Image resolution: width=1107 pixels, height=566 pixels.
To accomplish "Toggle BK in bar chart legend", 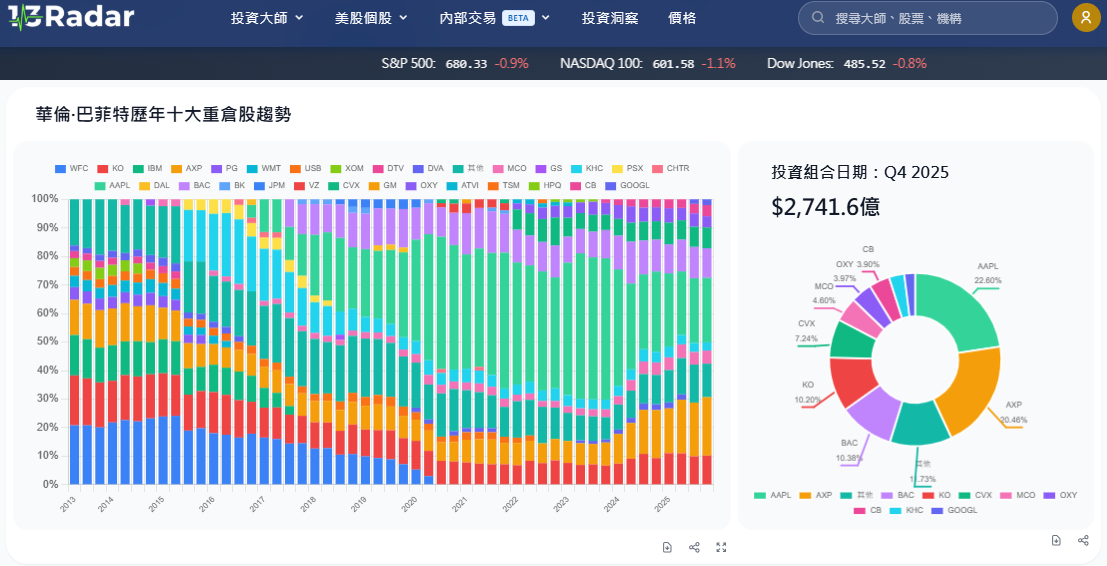I will [232, 186].
